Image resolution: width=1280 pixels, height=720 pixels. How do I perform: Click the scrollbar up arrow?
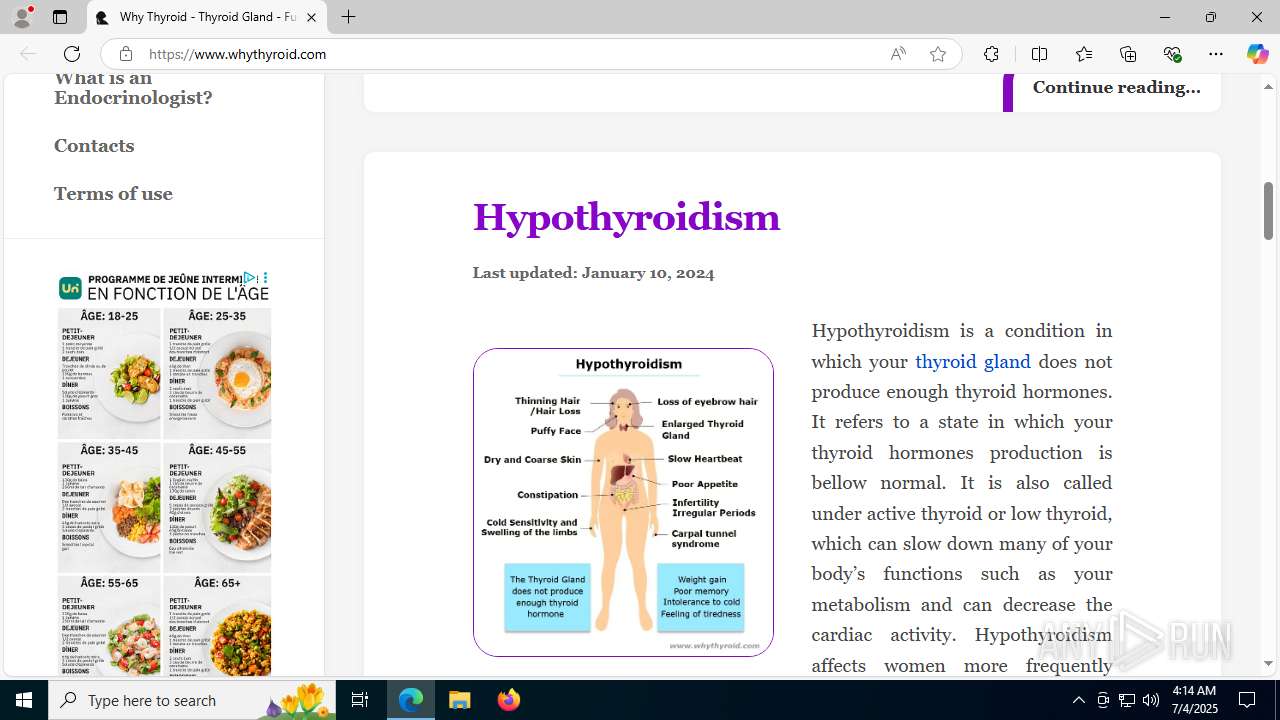1268,87
